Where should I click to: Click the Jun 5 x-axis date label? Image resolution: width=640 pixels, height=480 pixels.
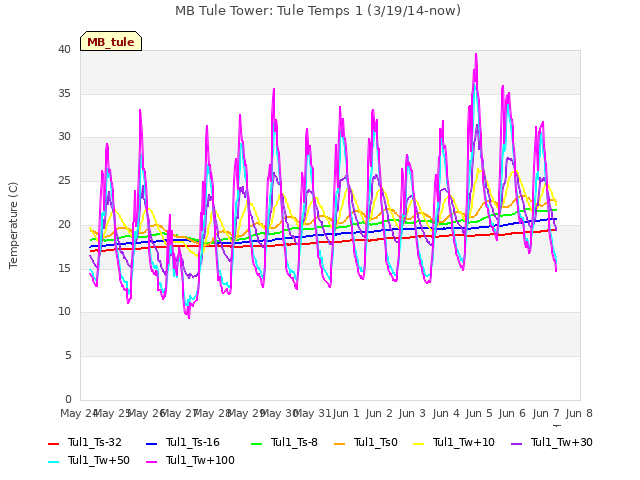click(478, 413)
